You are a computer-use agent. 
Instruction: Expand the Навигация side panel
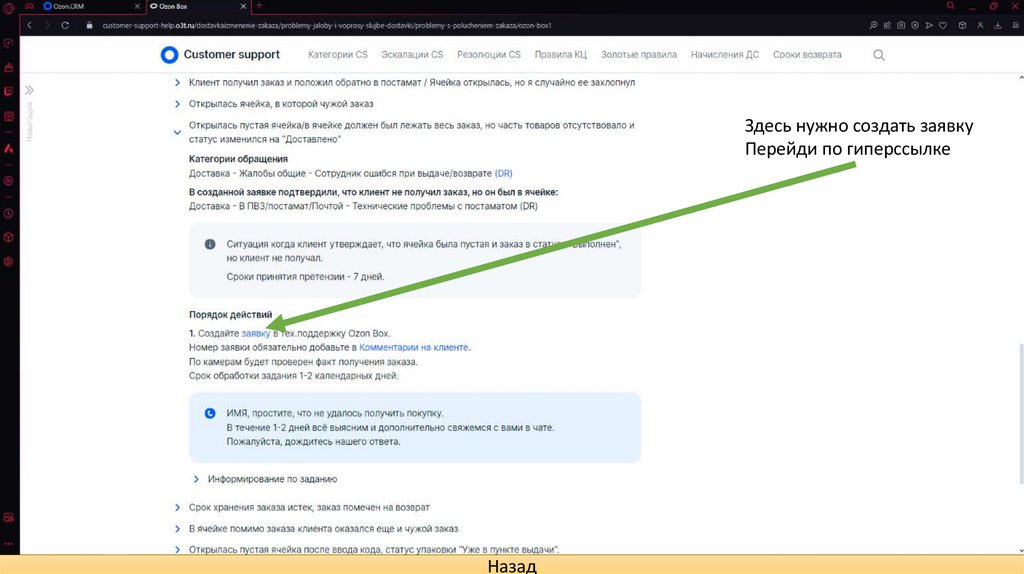[29, 90]
